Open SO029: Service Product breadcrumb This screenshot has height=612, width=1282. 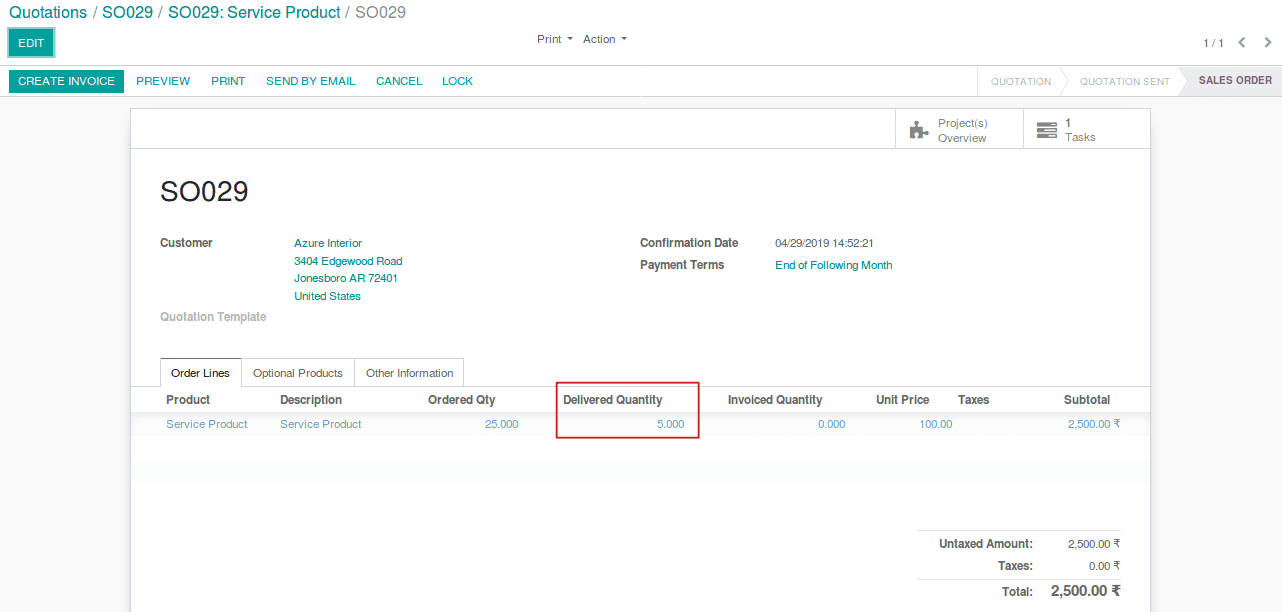pos(254,13)
